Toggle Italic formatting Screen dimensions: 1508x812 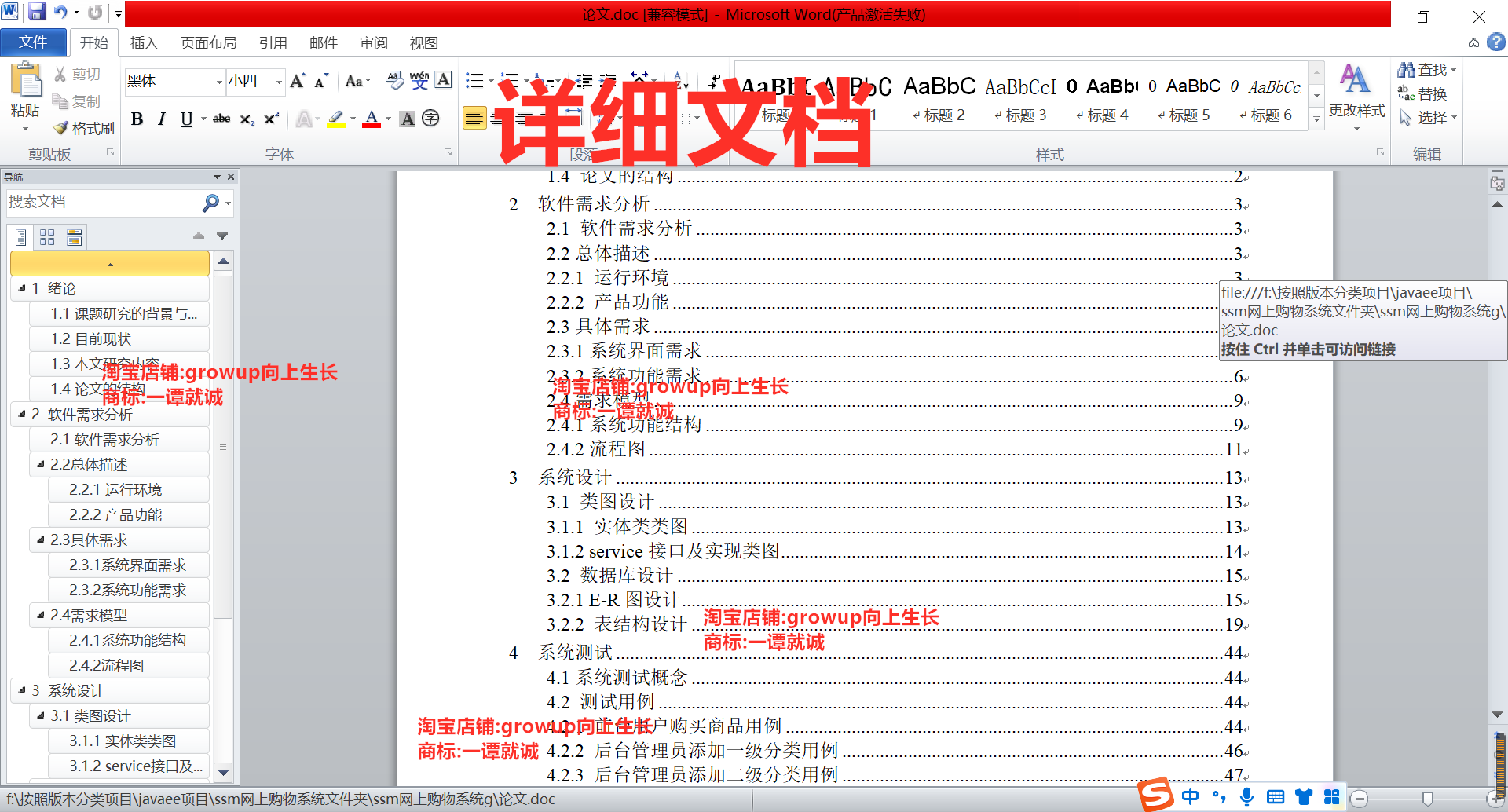[161, 119]
